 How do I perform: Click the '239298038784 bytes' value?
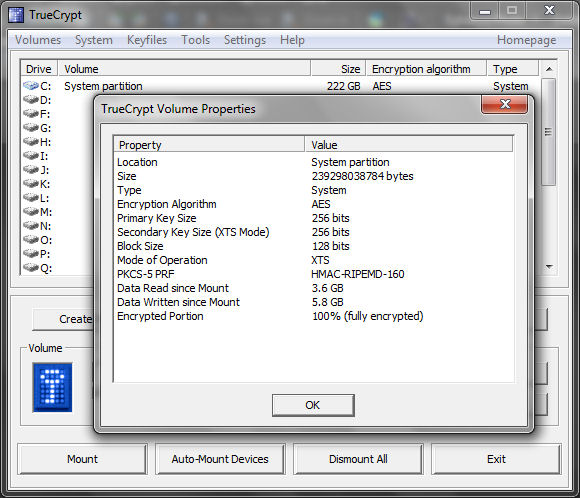point(362,176)
